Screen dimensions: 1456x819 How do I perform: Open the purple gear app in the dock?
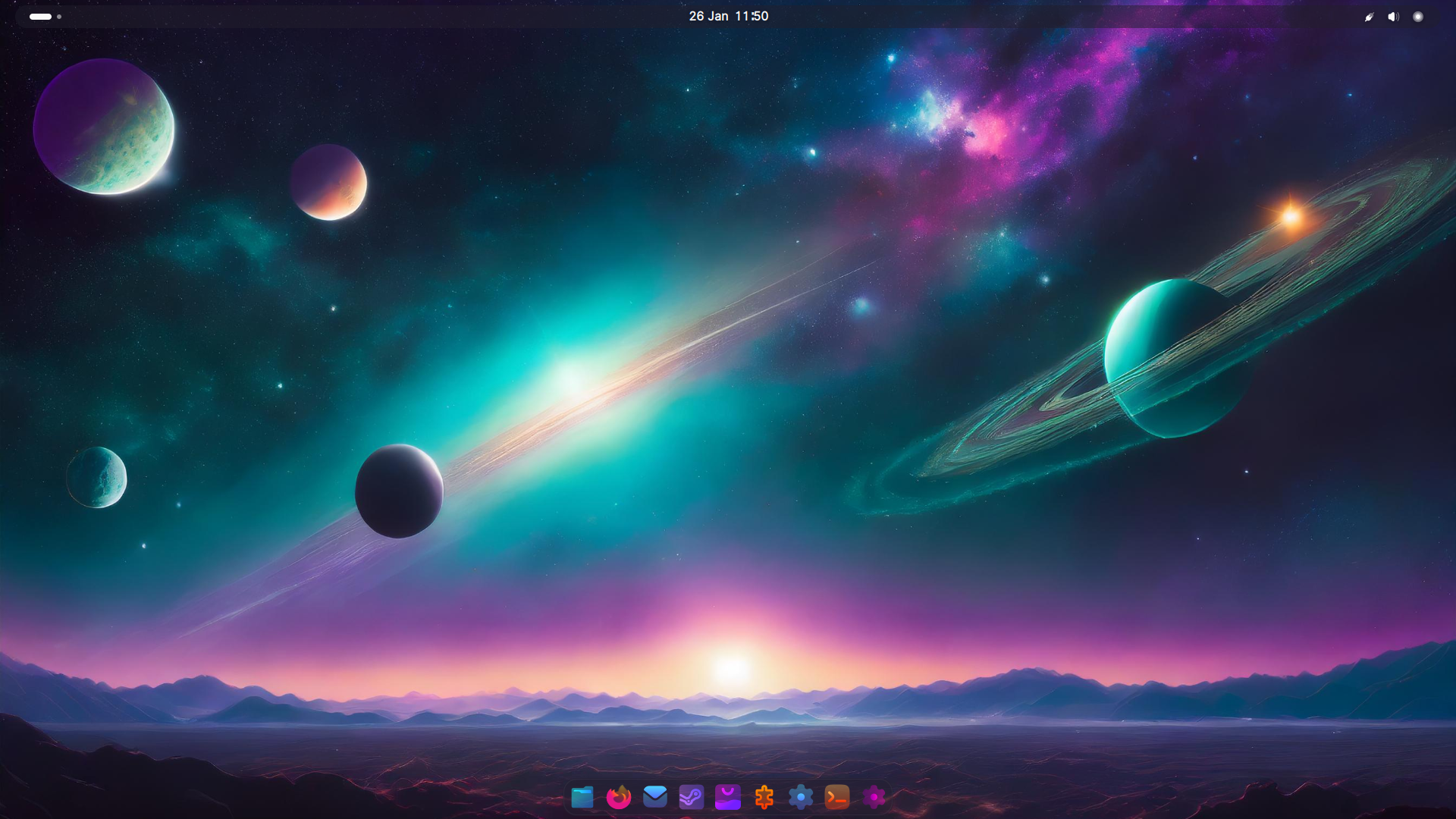pos(874,797)
